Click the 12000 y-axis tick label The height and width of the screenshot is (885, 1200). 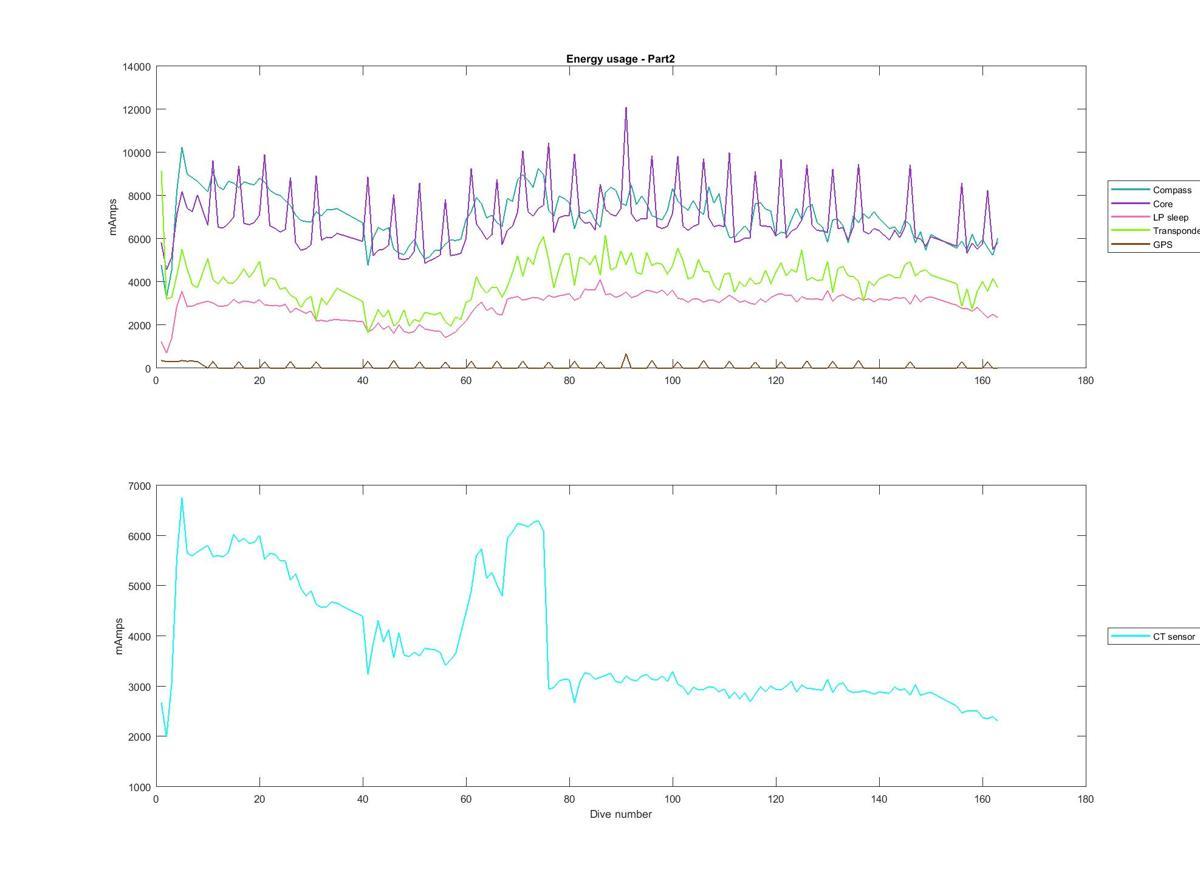pyautogui.click(x=136, y=110)
